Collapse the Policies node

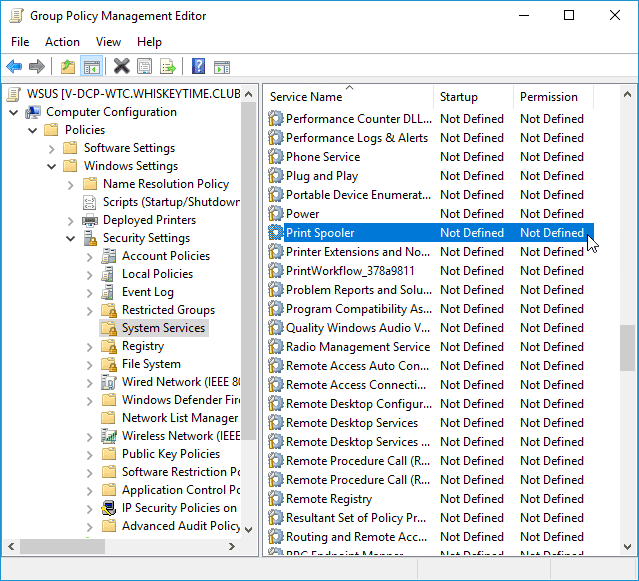[x=33, y=130]
